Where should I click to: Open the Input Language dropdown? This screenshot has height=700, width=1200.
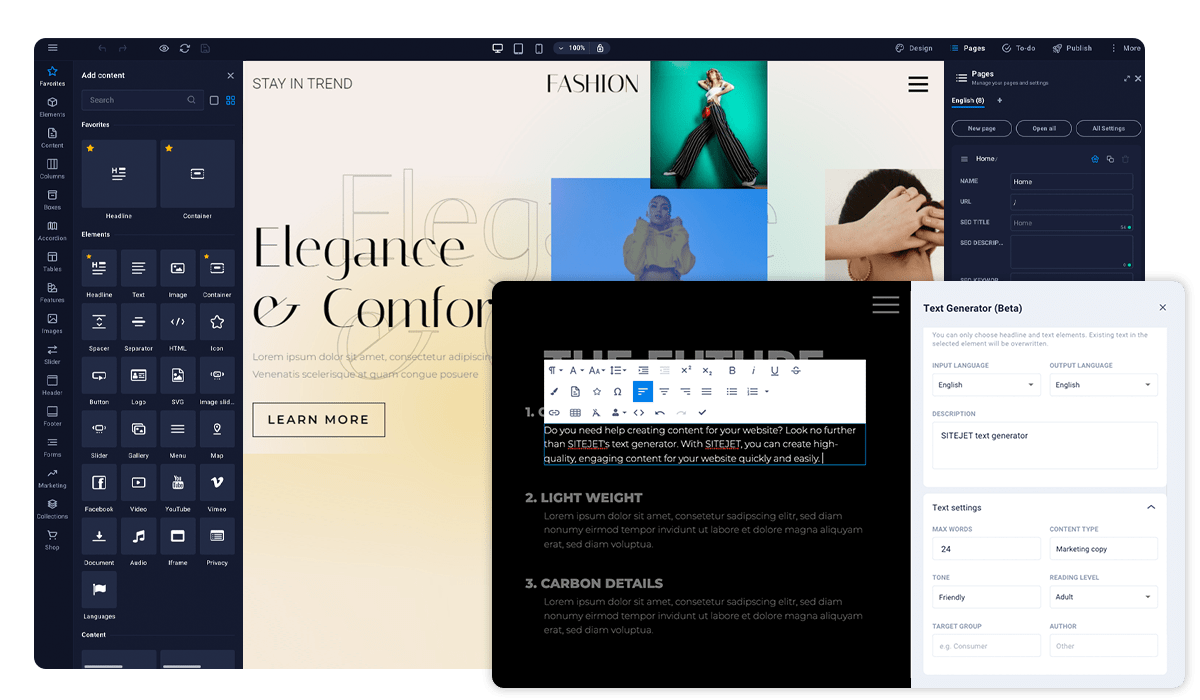(986, 385)
